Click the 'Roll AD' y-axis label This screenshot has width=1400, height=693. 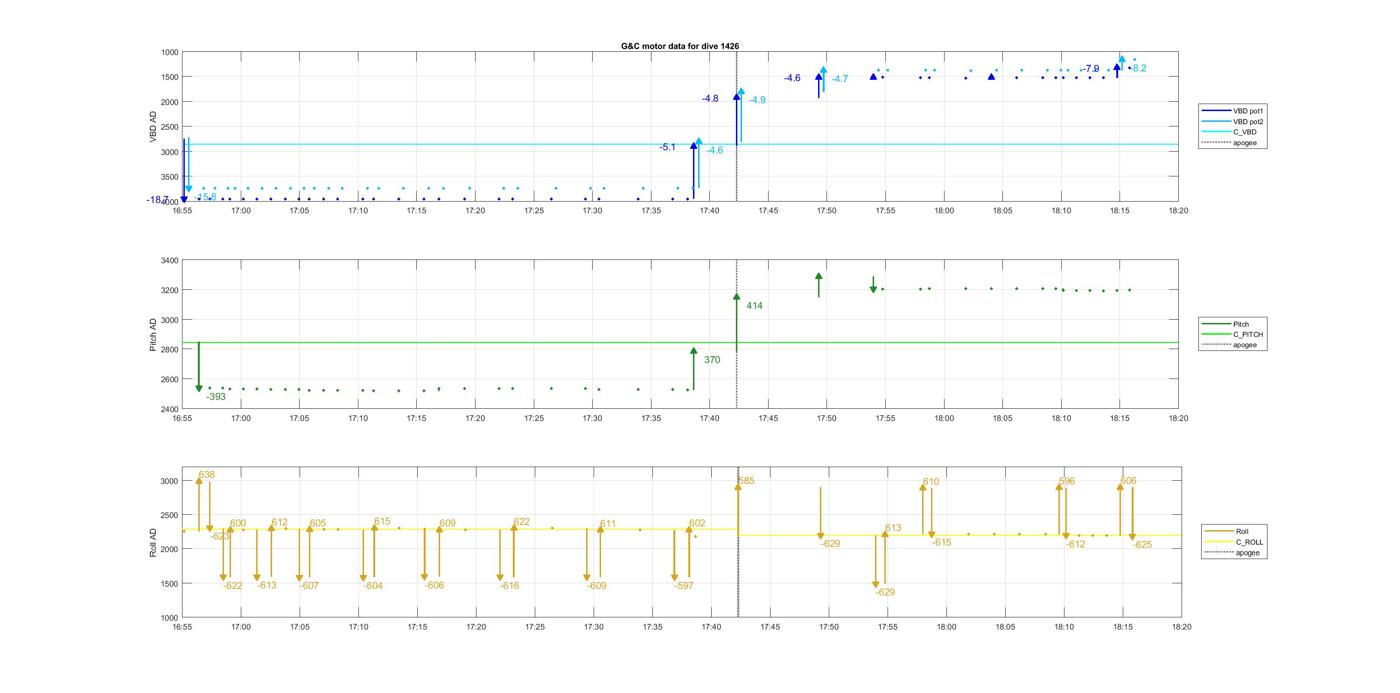pos(153,542)
